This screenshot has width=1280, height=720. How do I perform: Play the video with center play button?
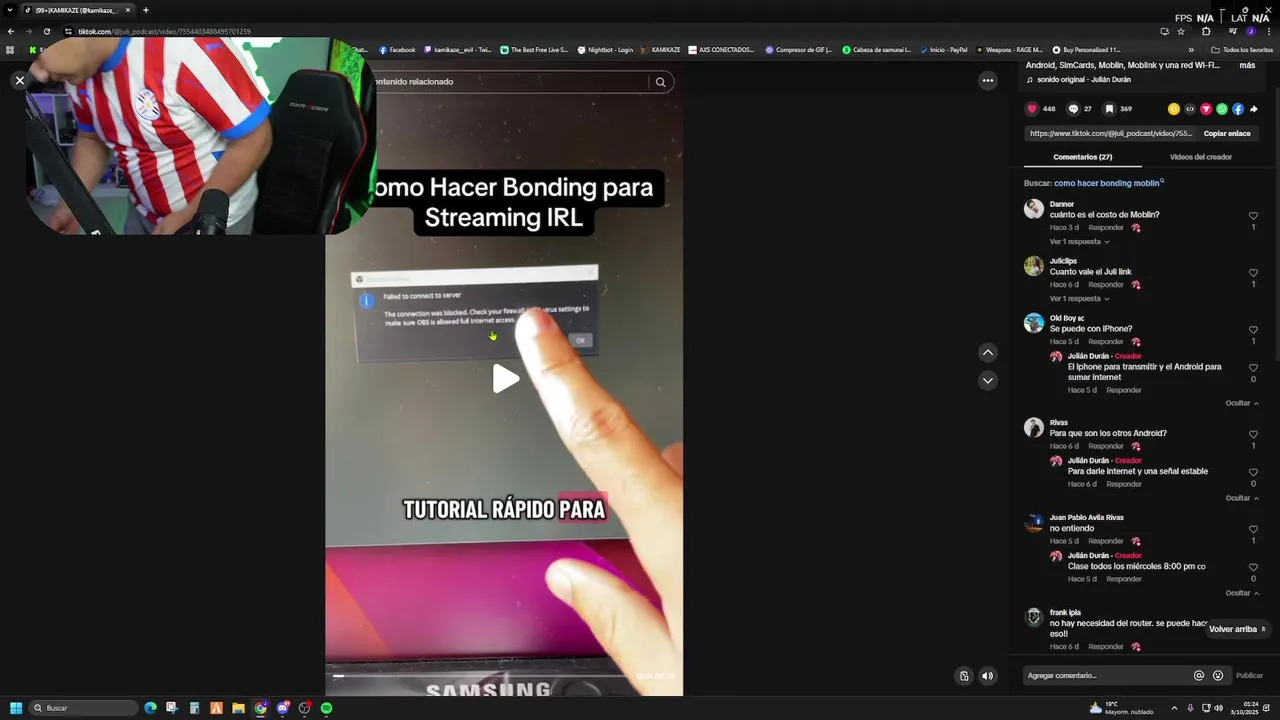505,379
